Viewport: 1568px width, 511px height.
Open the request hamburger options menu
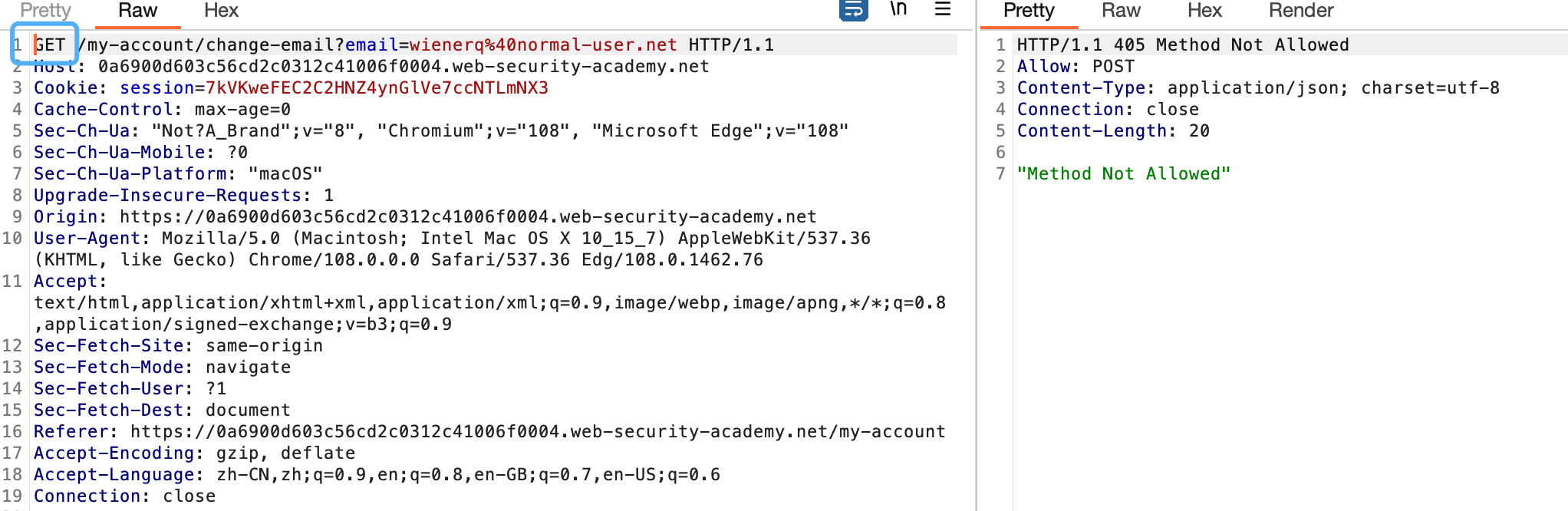tap(943, 9)
